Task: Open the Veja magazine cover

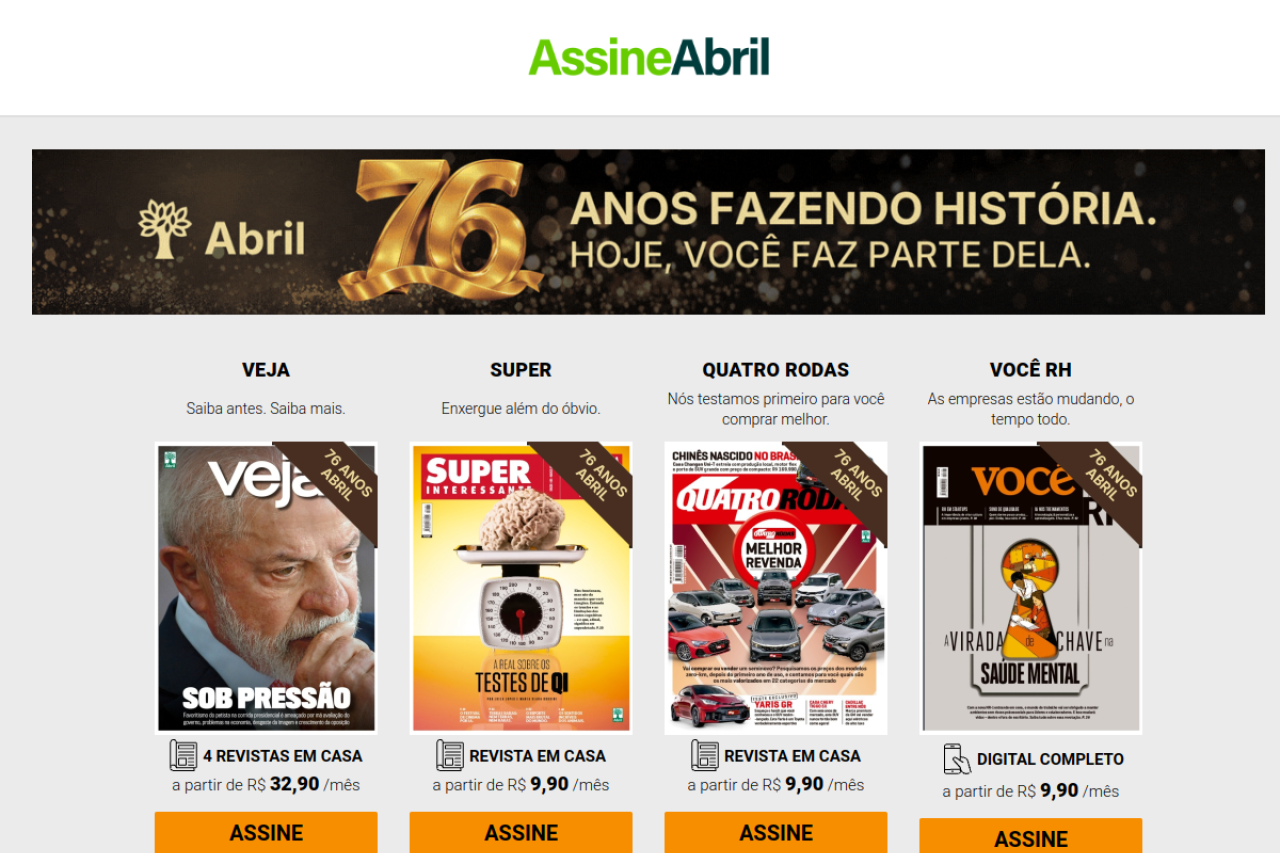Action: click(266, 588)
